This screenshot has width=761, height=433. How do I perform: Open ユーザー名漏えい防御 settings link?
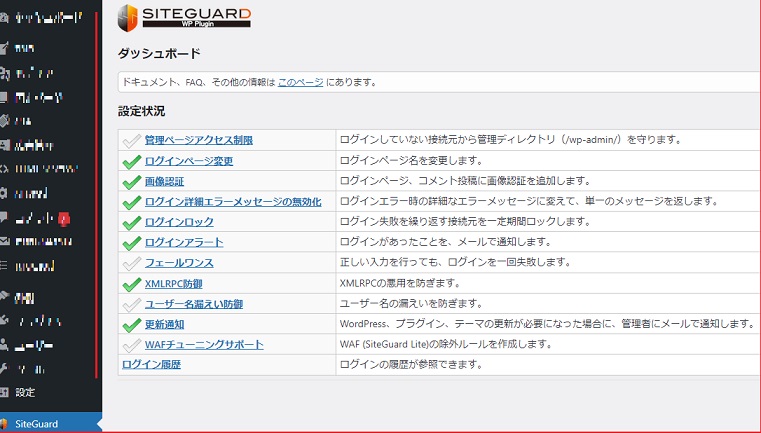[x=194, y=304]
